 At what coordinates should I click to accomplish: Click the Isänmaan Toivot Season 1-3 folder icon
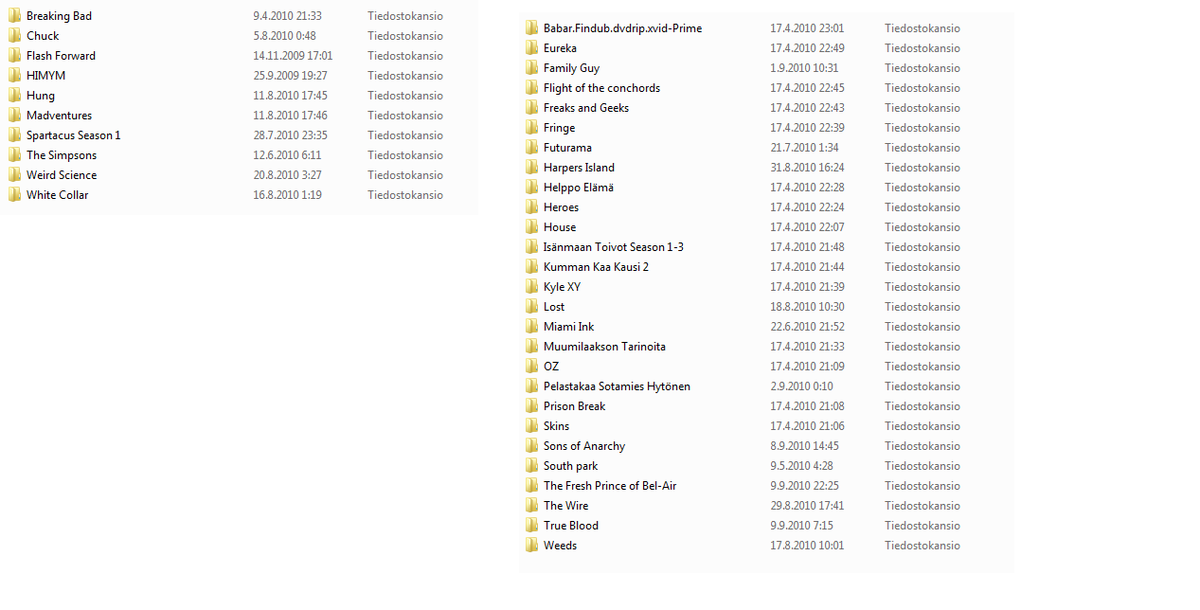[x=532, y=247]
